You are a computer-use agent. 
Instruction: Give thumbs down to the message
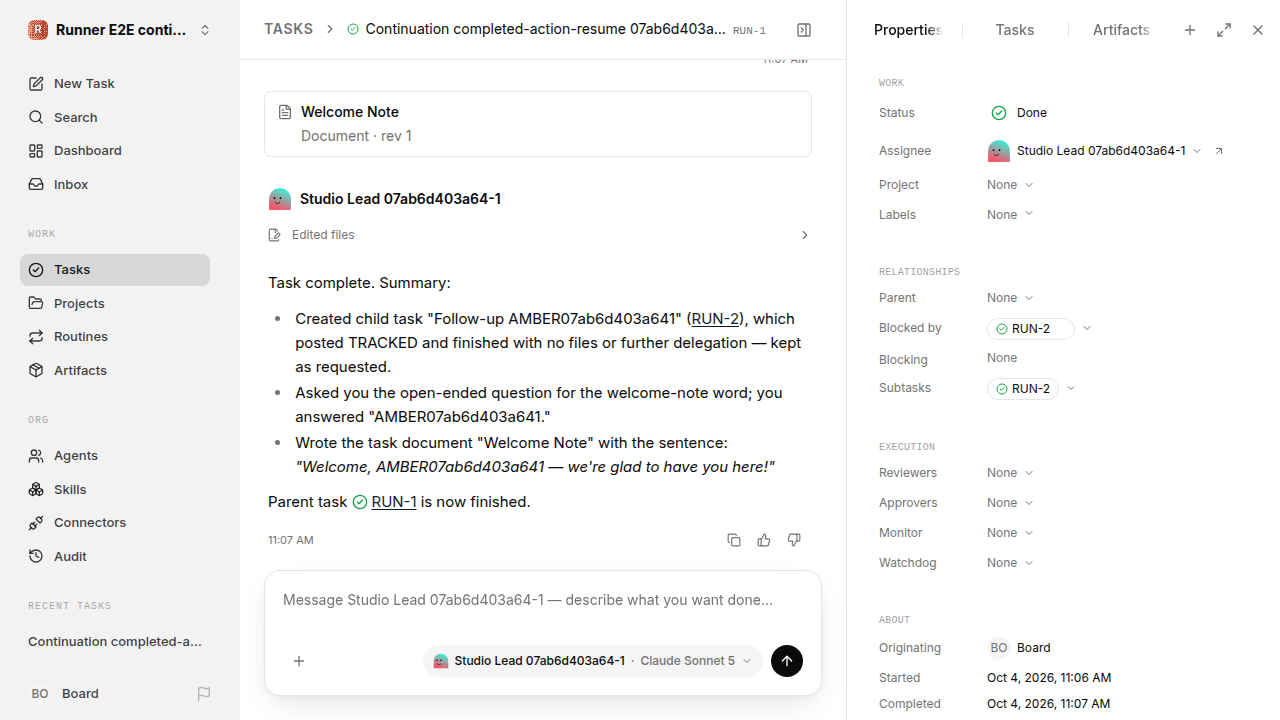tap(794, 540)
